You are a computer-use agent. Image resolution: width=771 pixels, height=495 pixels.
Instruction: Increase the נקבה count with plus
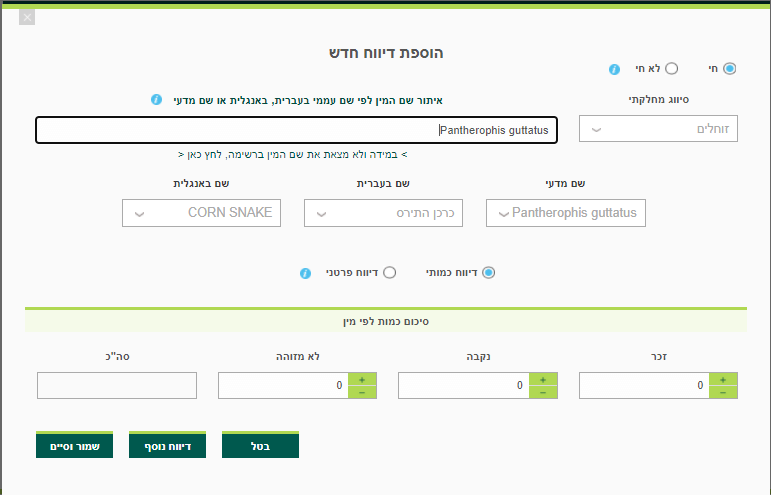(x=543, y=379)
